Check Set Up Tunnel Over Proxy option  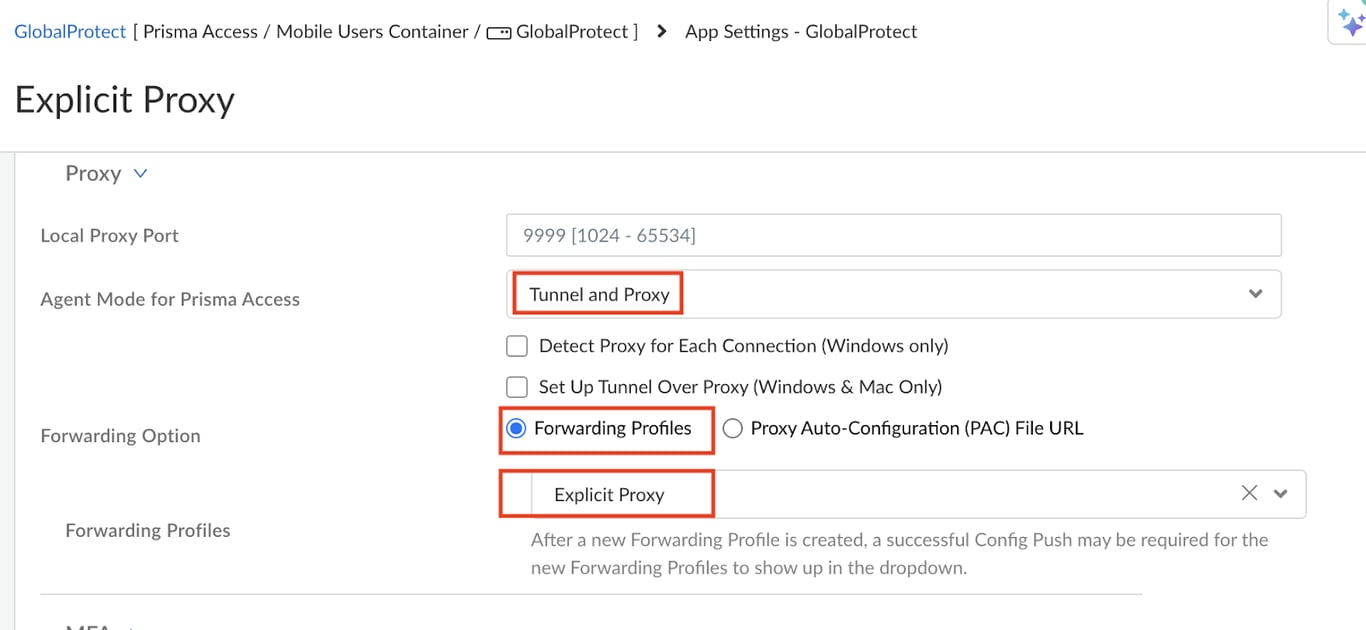517,387
